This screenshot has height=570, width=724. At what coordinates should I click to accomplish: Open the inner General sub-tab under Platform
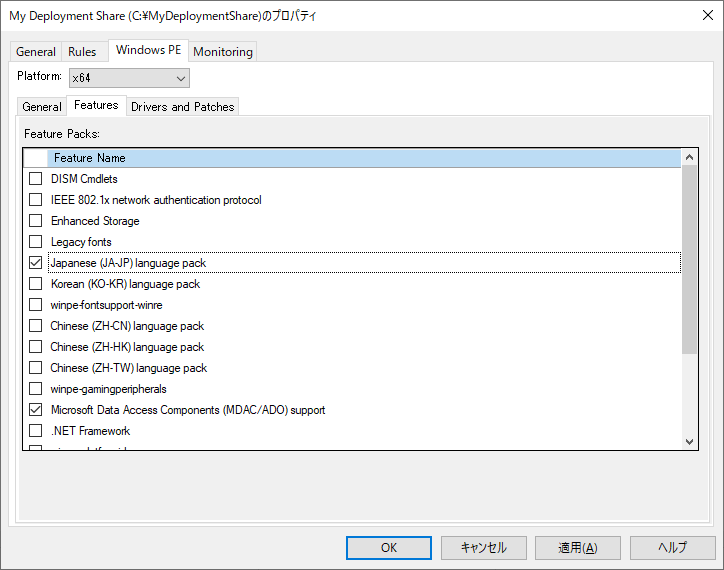42,107
